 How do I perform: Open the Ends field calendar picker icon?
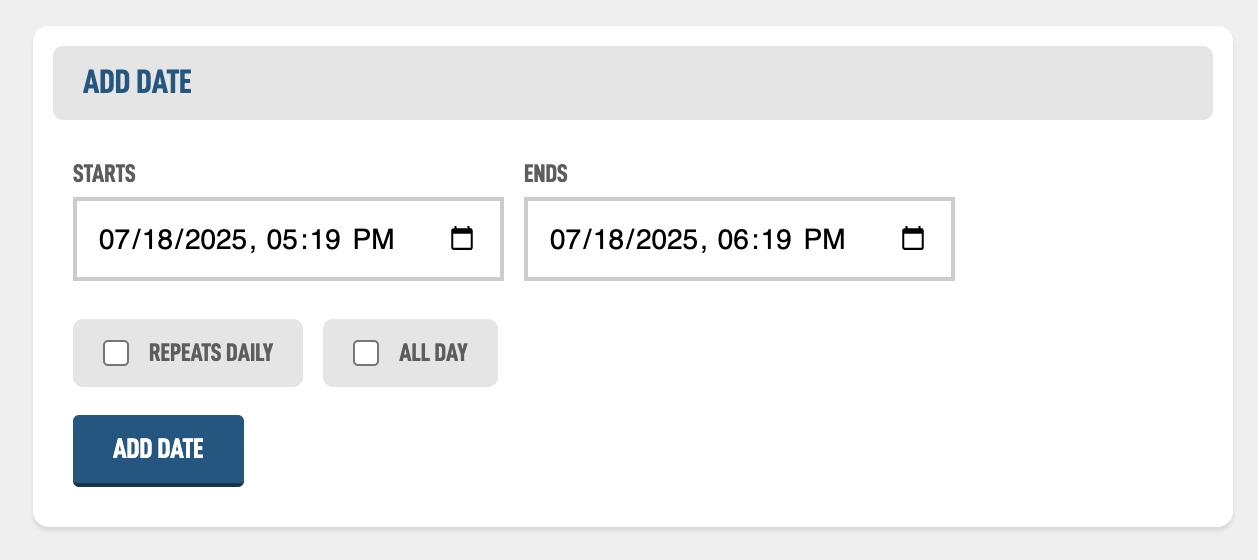pyautogui.click(x=913, y=239)
